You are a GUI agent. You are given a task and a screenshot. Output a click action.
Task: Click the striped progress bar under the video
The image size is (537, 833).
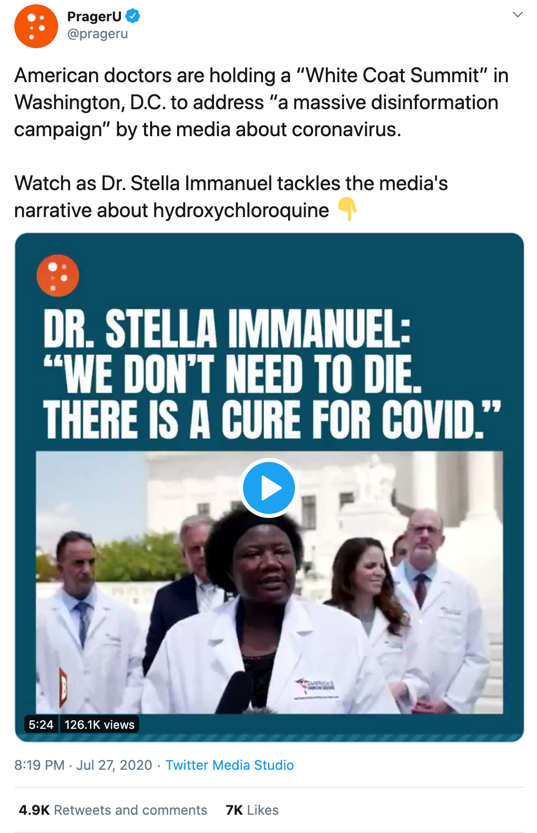tap(269, 737)
